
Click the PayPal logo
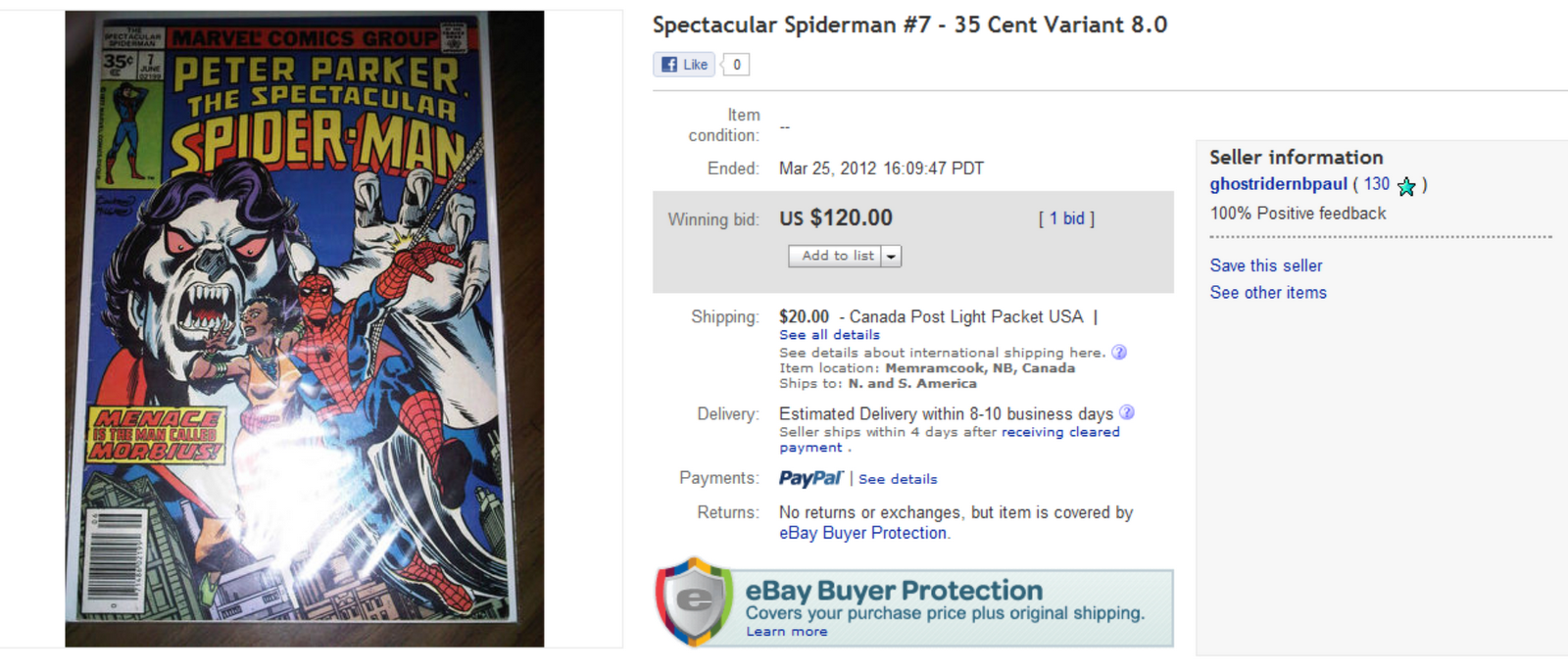click(810, 478)
